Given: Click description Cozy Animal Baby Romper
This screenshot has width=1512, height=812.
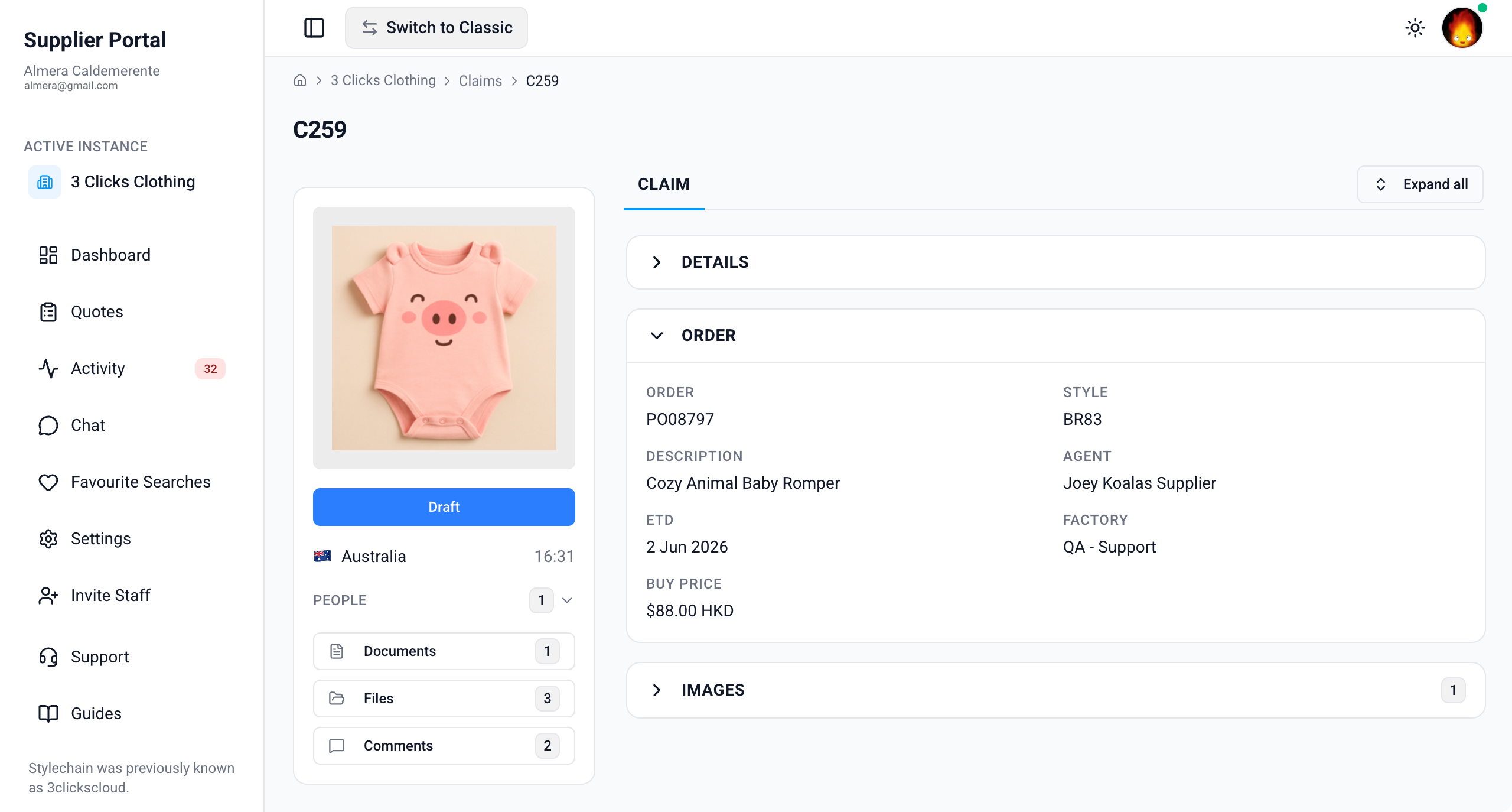Looking at the screenshot, I should pyautogui.click(x=743, y=483).
